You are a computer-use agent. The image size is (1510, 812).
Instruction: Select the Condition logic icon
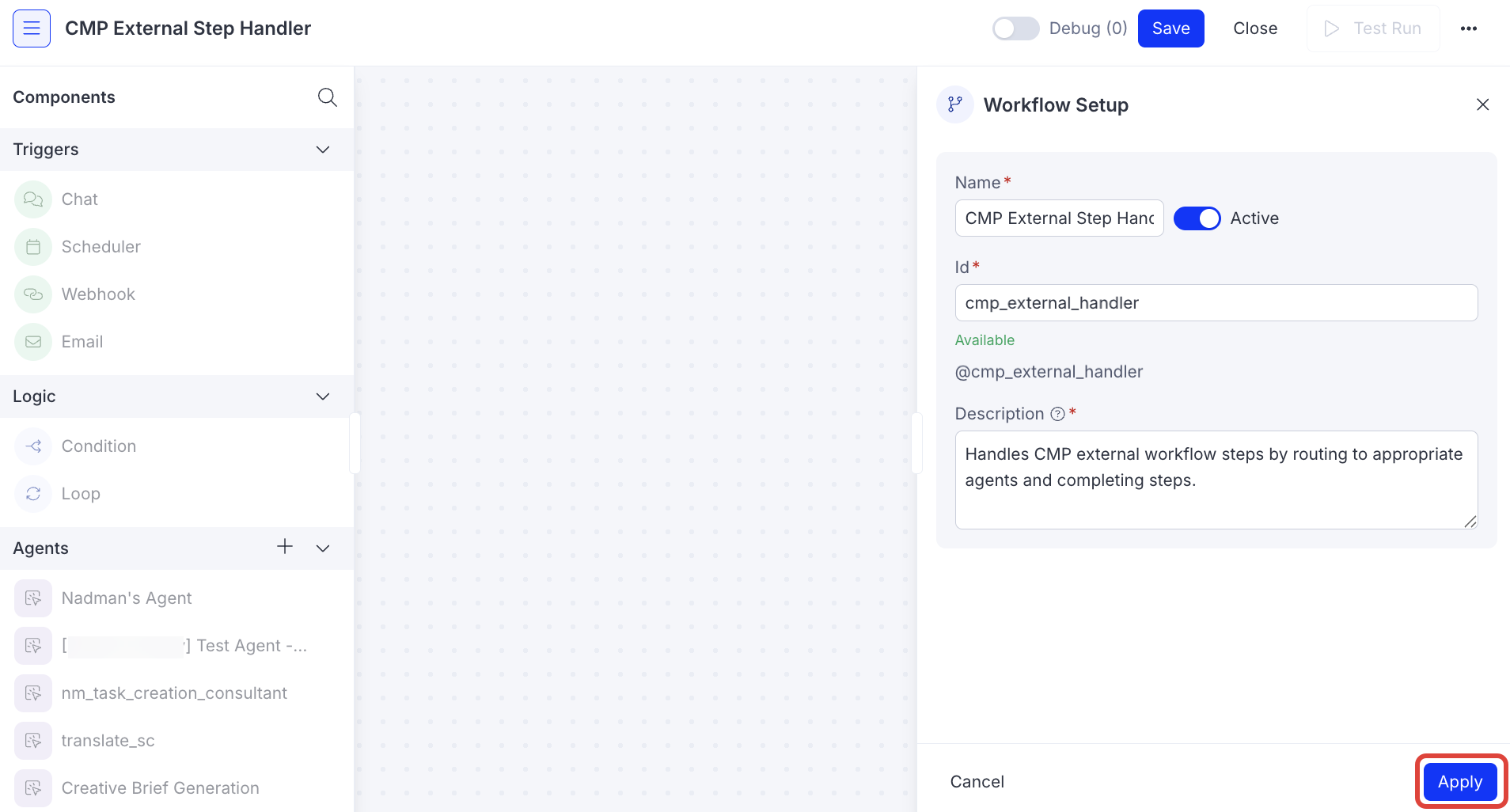[x=32, y=446]
